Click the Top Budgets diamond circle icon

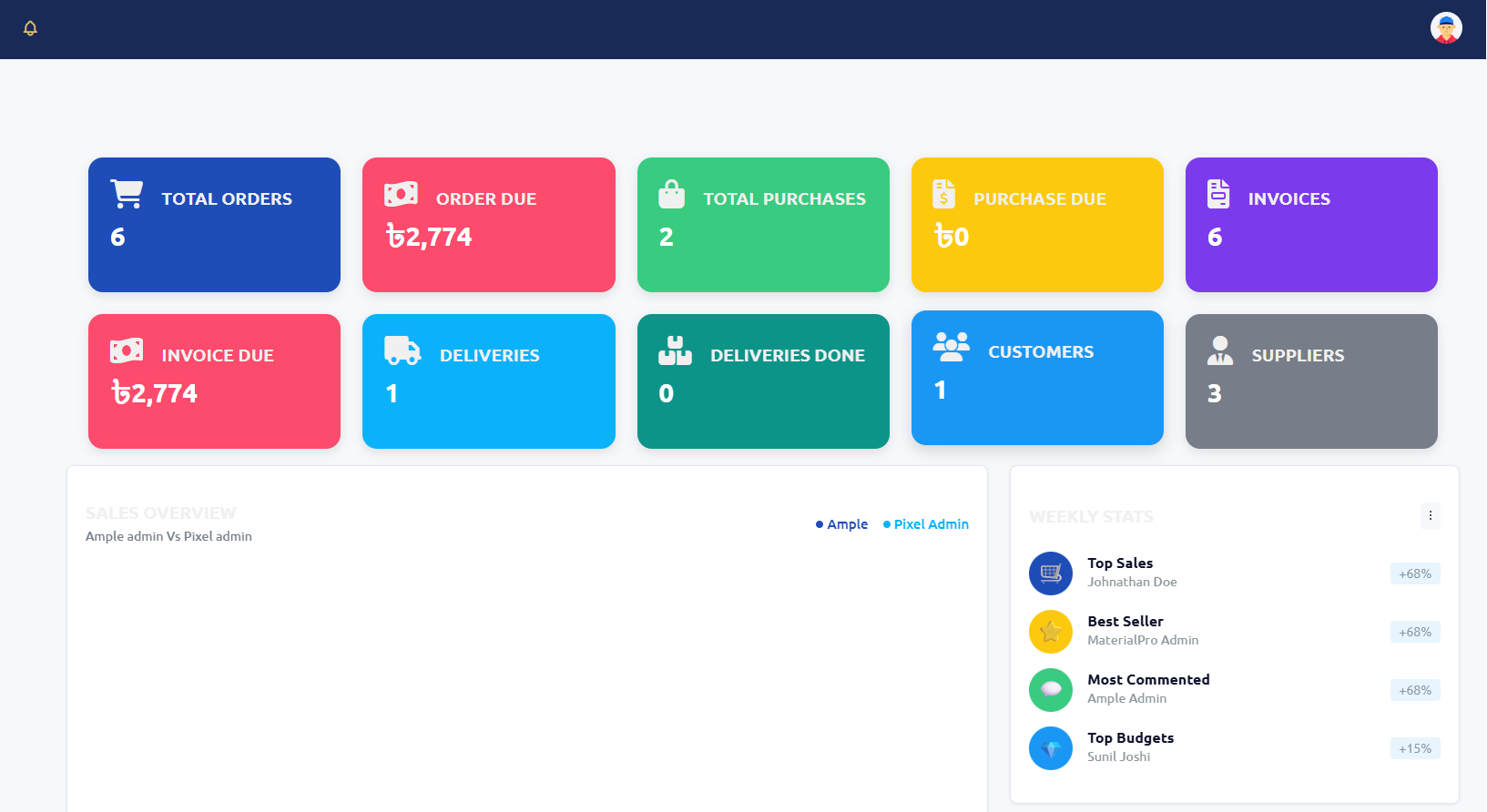1051,748
